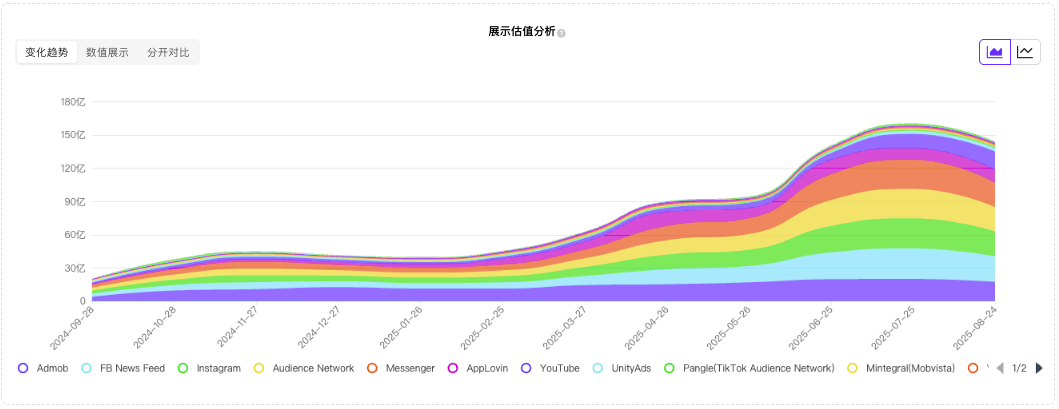
Task: Click the help icon beside 展示估值分析
Action: [562, 33]
